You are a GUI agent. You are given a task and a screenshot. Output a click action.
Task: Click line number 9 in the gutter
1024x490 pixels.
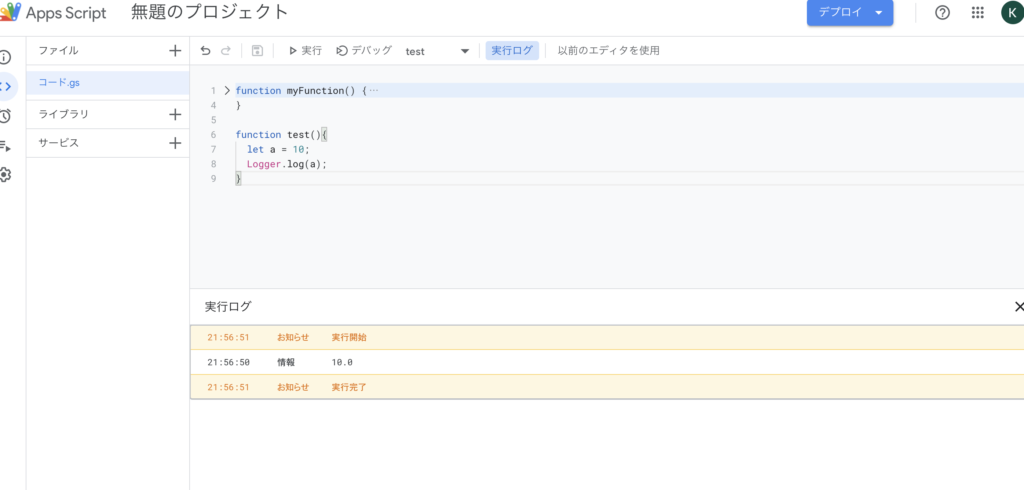(214, 179)
